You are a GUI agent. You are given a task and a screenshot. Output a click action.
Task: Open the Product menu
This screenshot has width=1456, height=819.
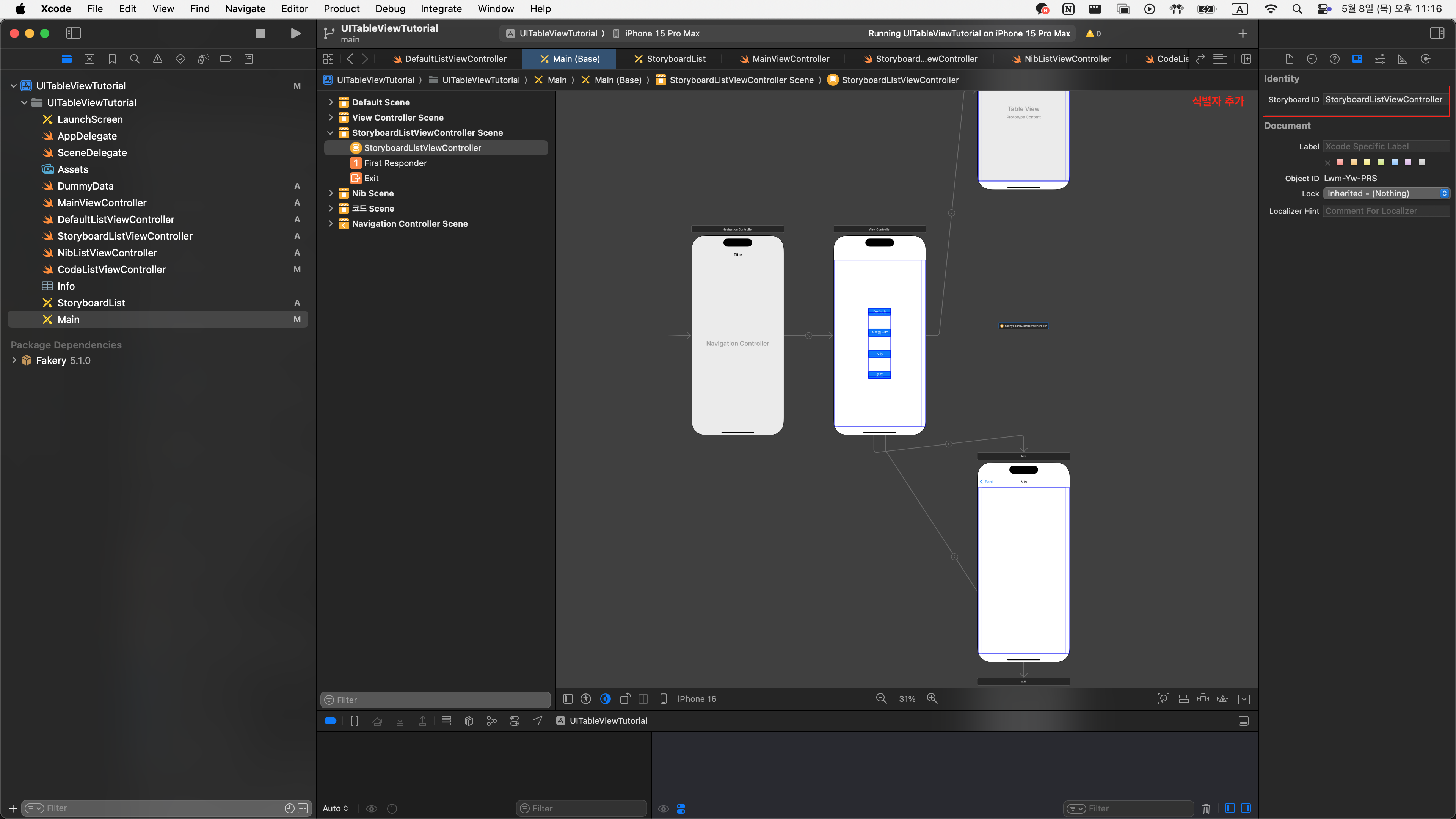341,8
